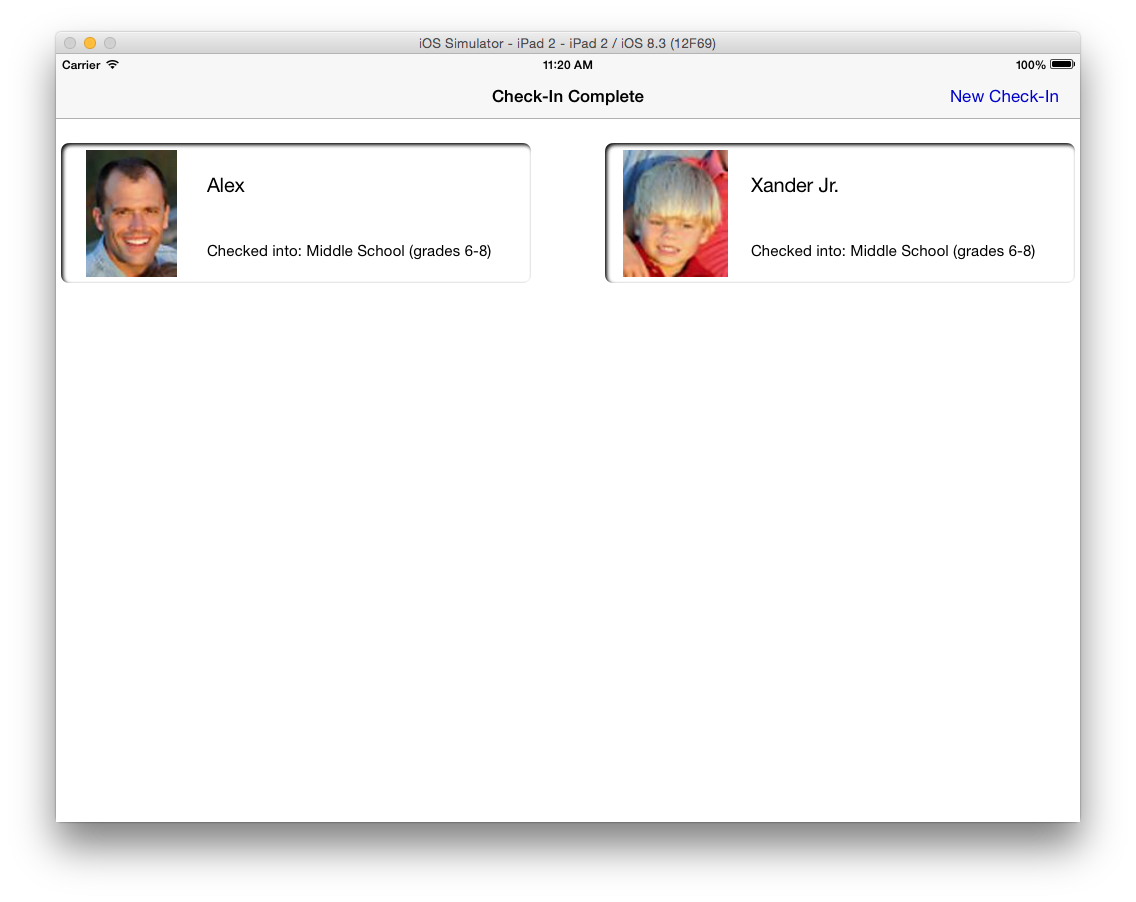1136x902 pixels.
Task: Click the gray zoom window button
Action: (110, 43)
